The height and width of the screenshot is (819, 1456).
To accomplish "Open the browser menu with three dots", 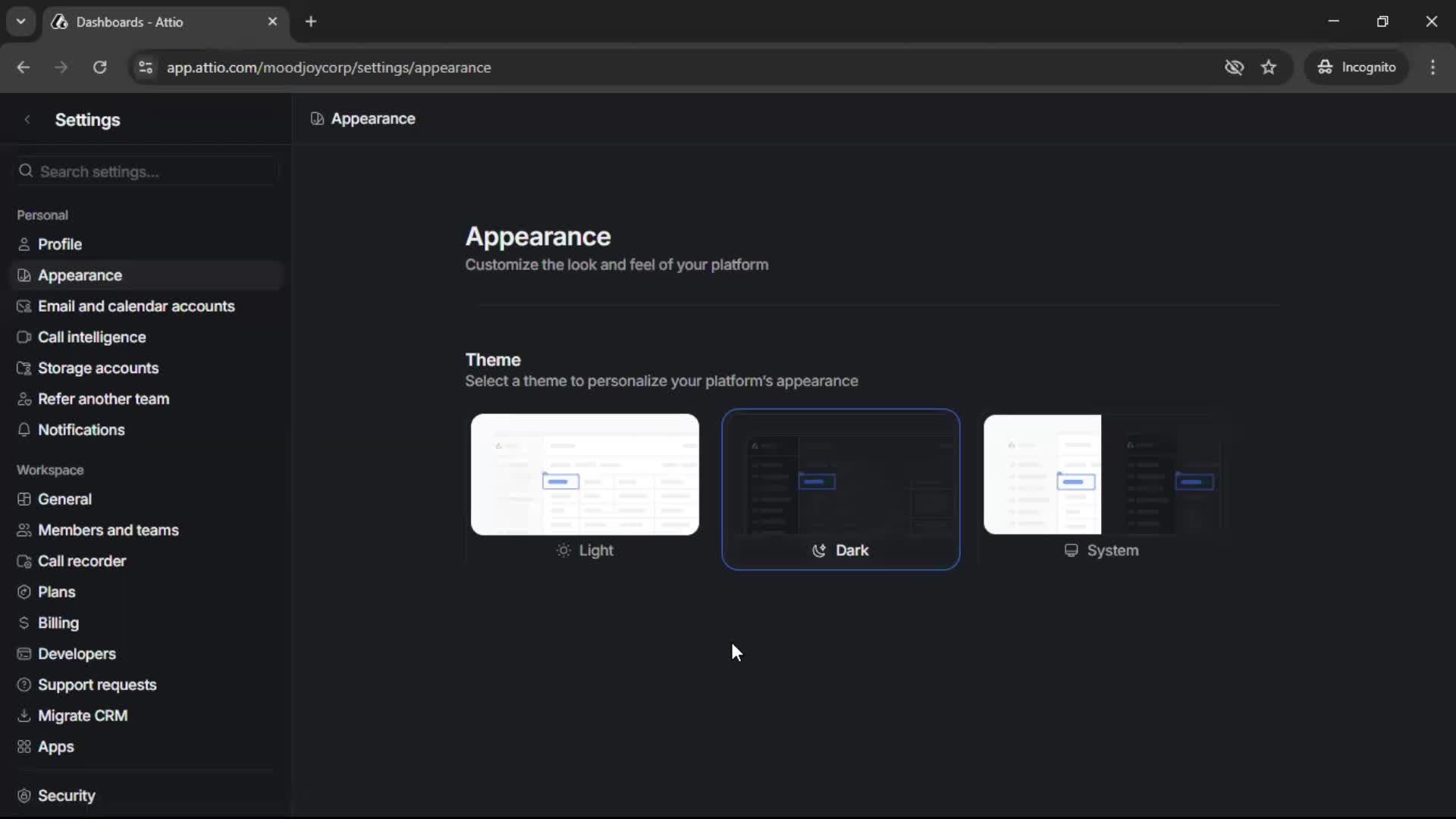I will point(1433,67).
